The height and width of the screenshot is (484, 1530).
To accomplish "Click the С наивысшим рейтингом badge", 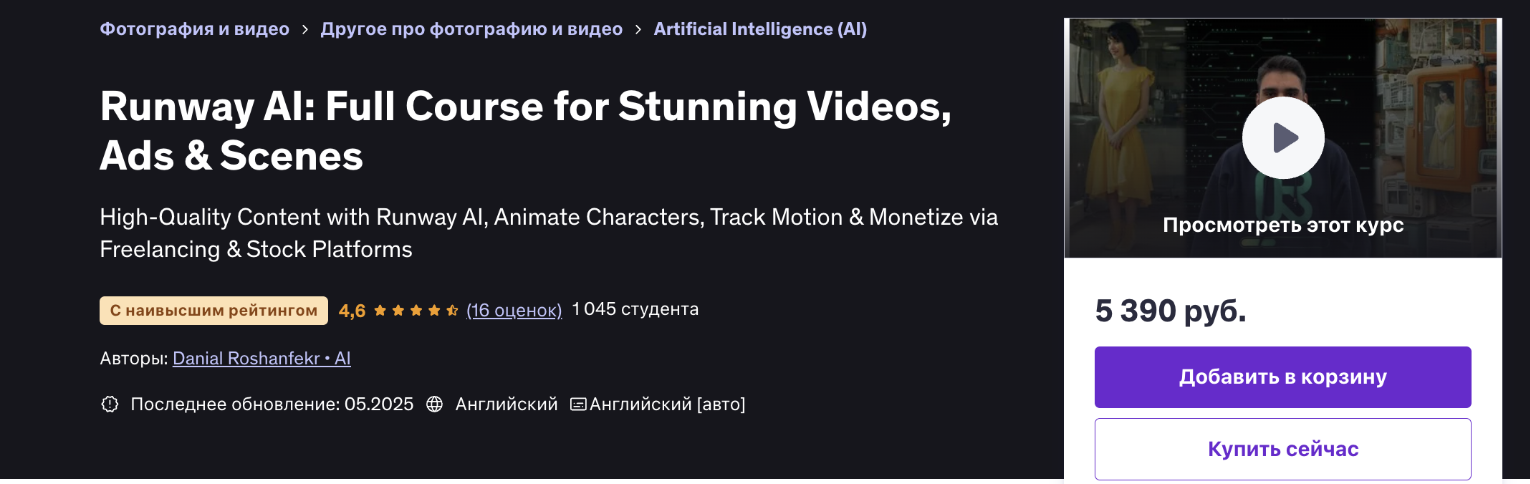I will (x=214, y=311).
